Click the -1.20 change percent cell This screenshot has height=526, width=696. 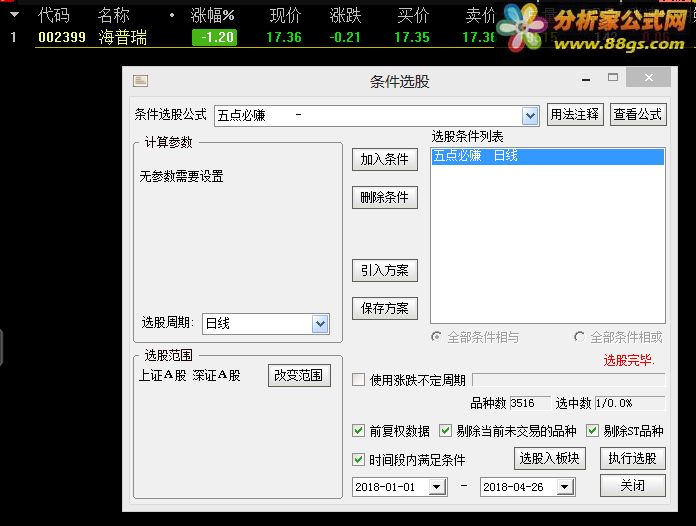click(x=214, y=37)
